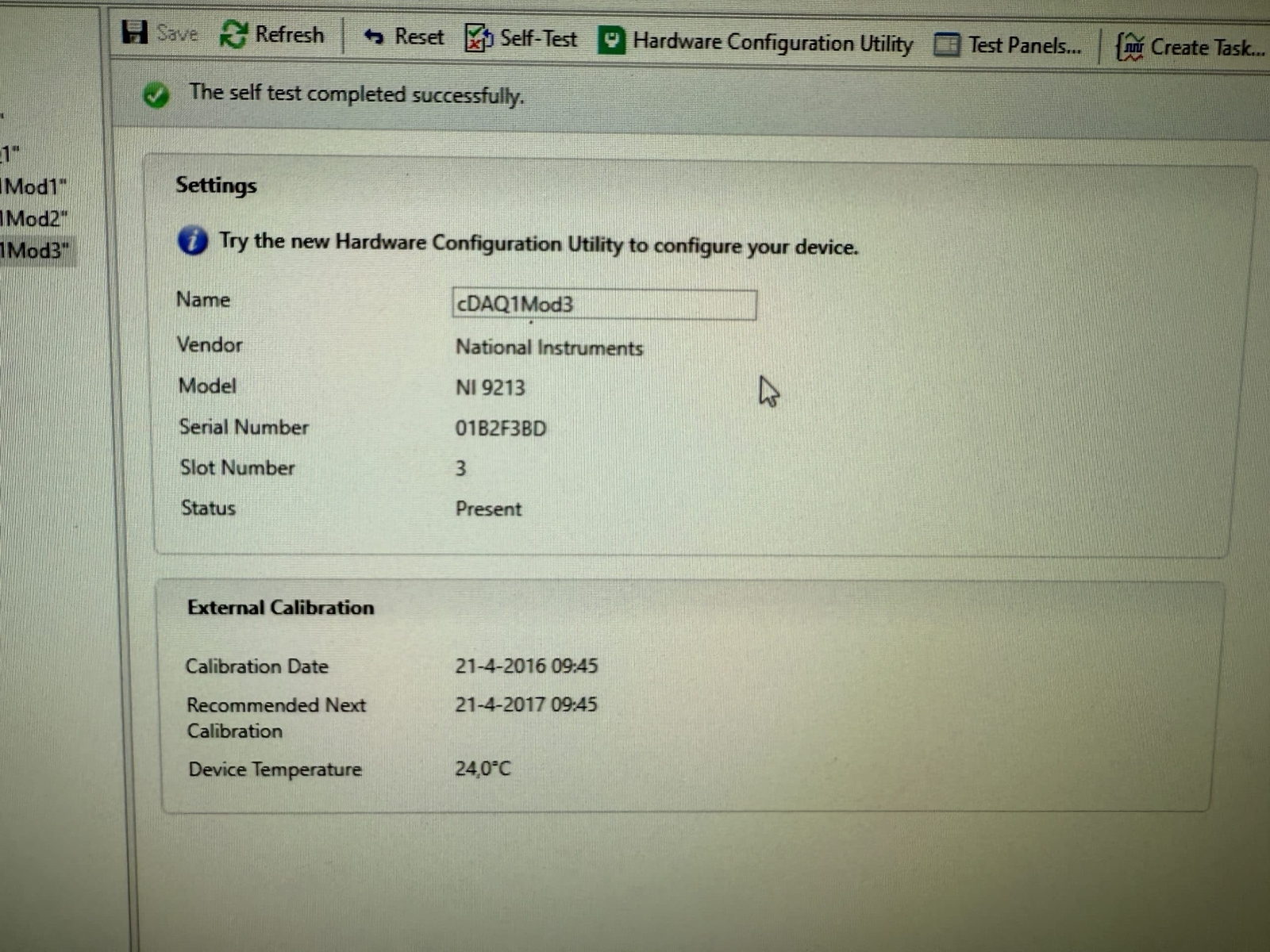Screen dimensions: 1270x952
Task: Click the Save floppy disk icon
Action: coord(134,32)
